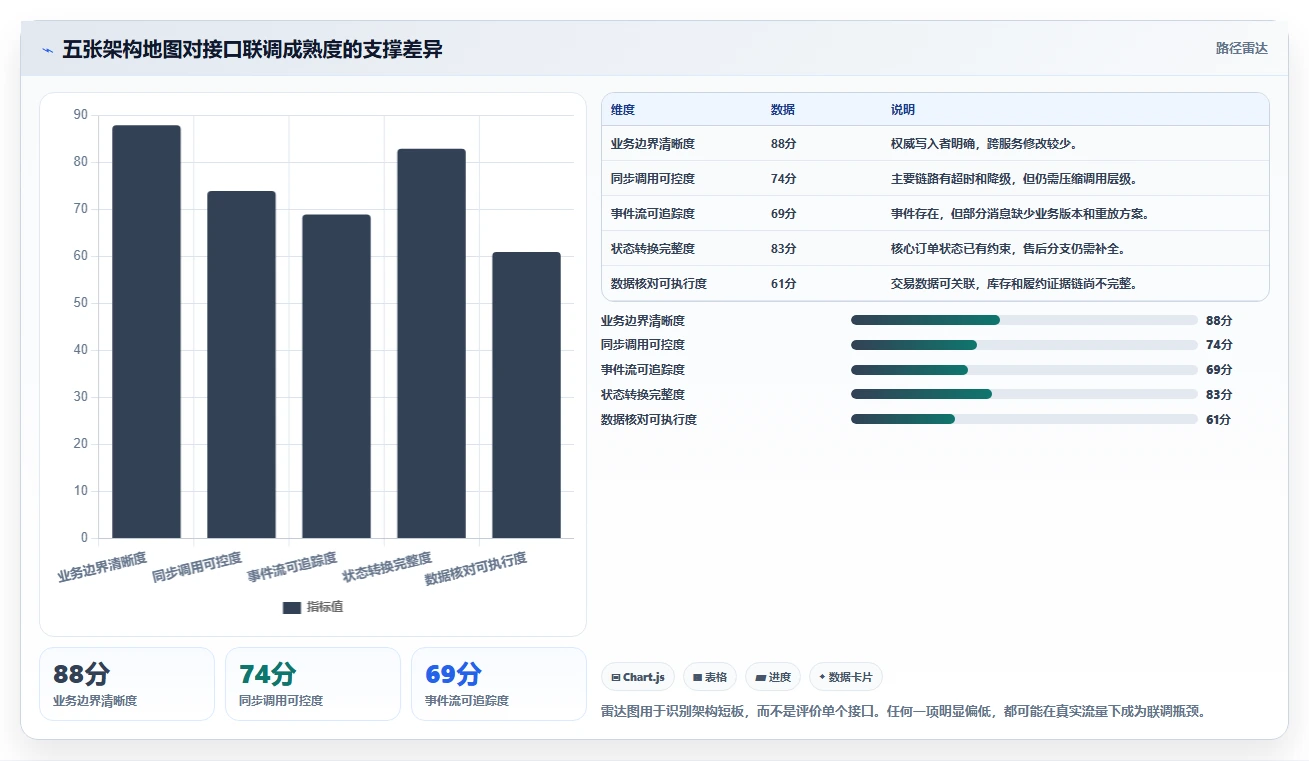The width and height of the screenshot is (1309, 761).
Task: Click the x-axis label 数据核对可执行度 under the chart
Action: click(x=476, y=568)
